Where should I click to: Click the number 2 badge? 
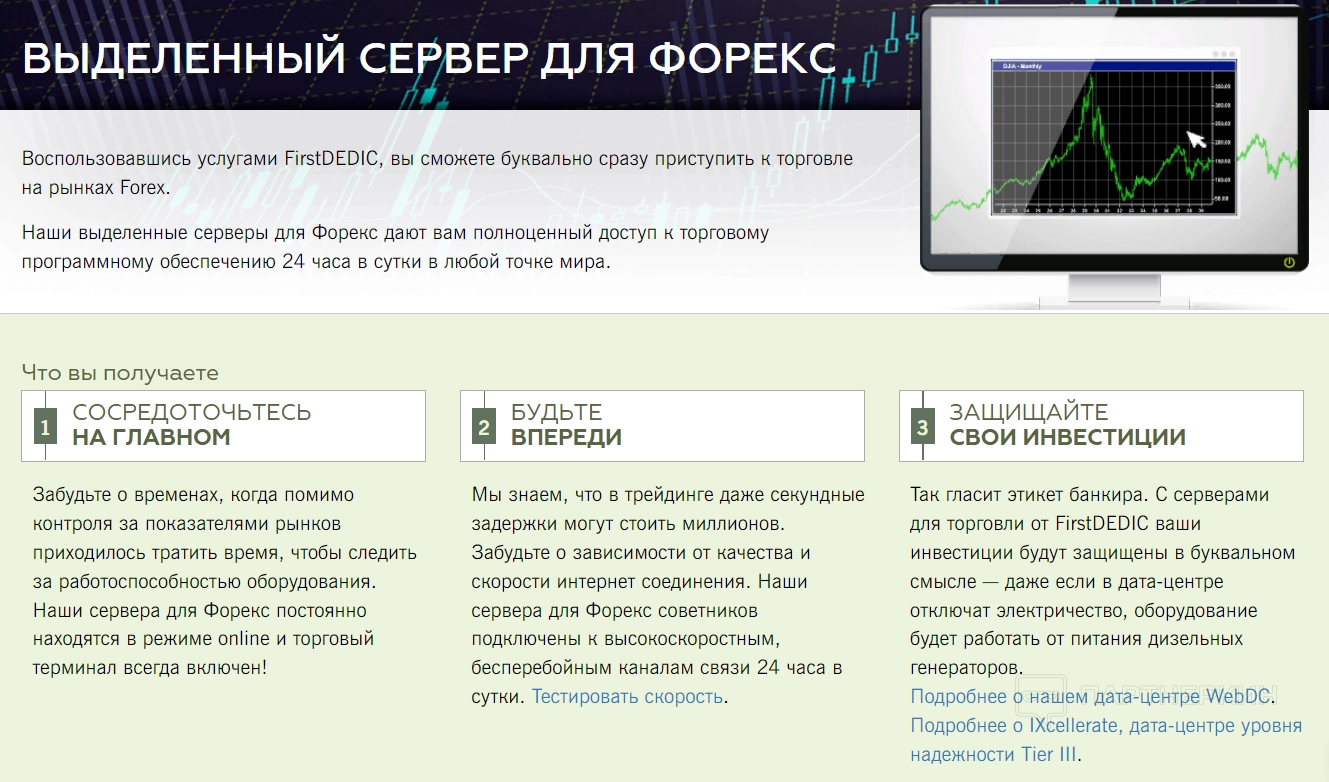tap(484, 428)
